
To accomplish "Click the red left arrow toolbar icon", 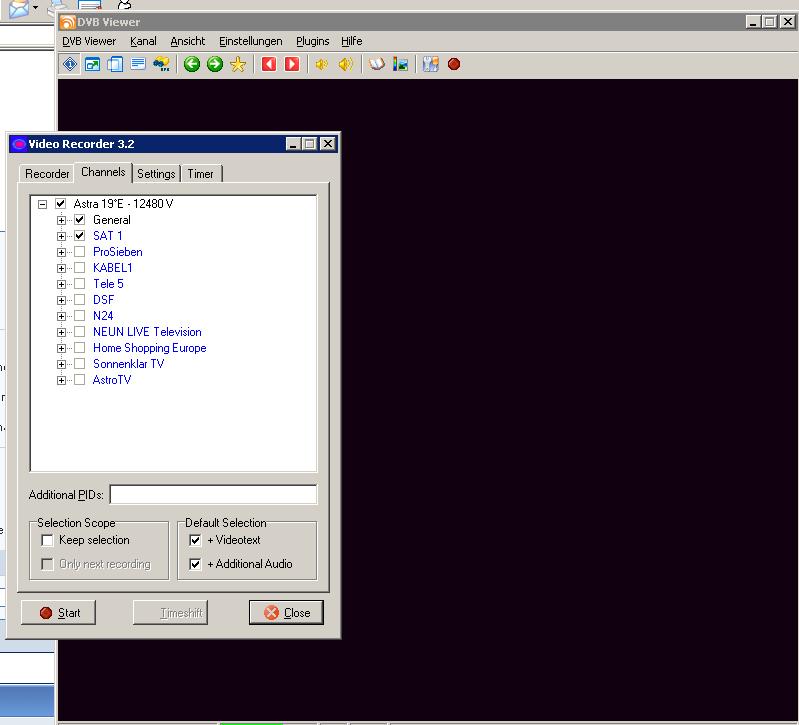I will pyautogui.click(x=269, y=64).
